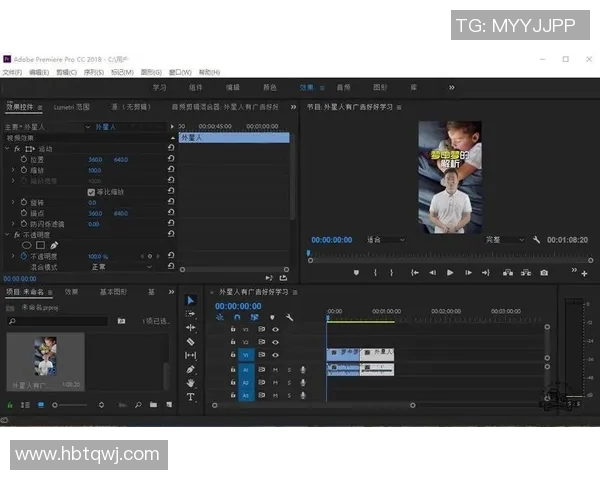600x480 pixels.
Task: Go to Out point in monitor
Action: click(x=486, y=273)
